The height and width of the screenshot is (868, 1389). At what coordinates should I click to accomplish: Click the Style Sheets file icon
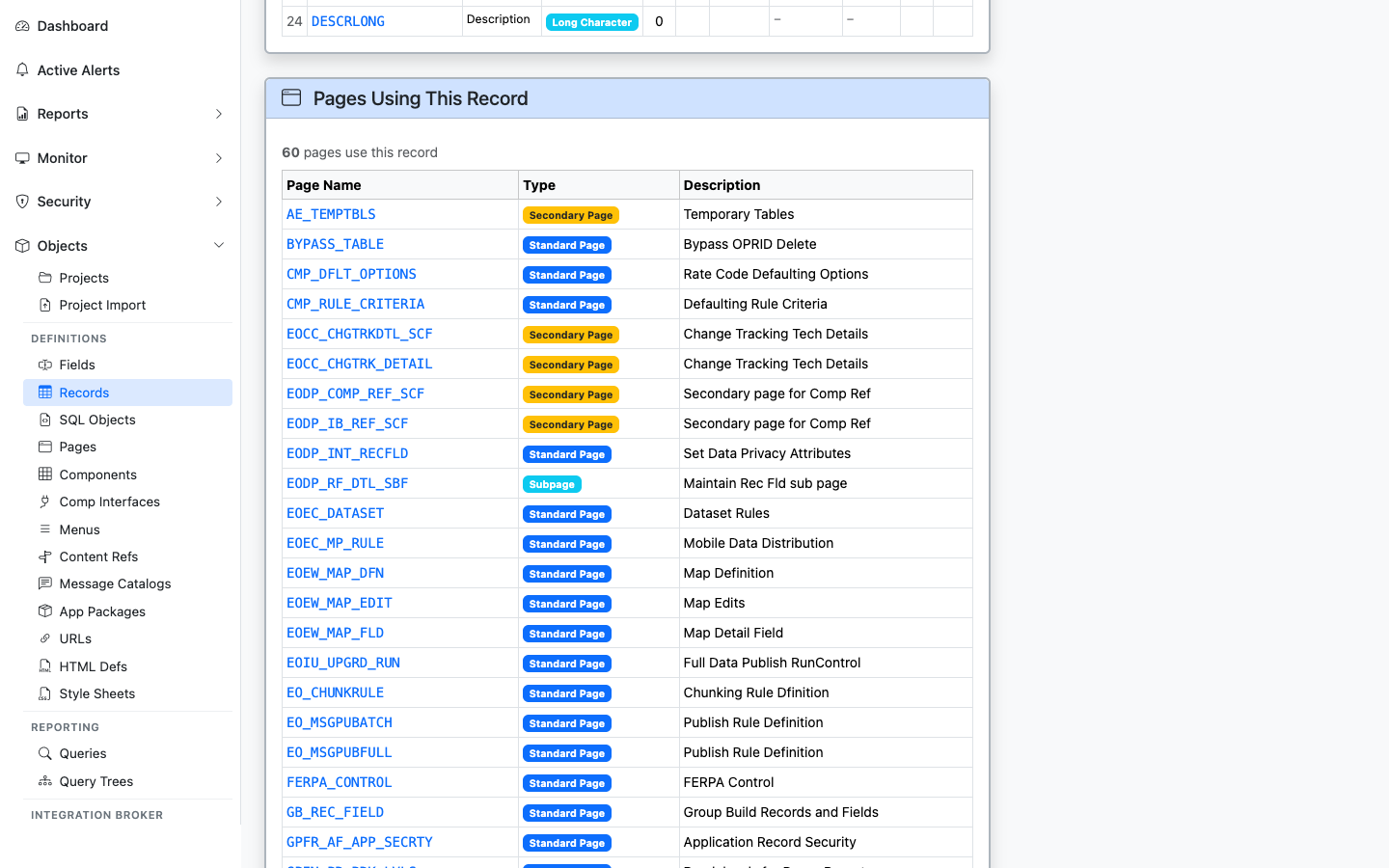[x=45, y=693]
